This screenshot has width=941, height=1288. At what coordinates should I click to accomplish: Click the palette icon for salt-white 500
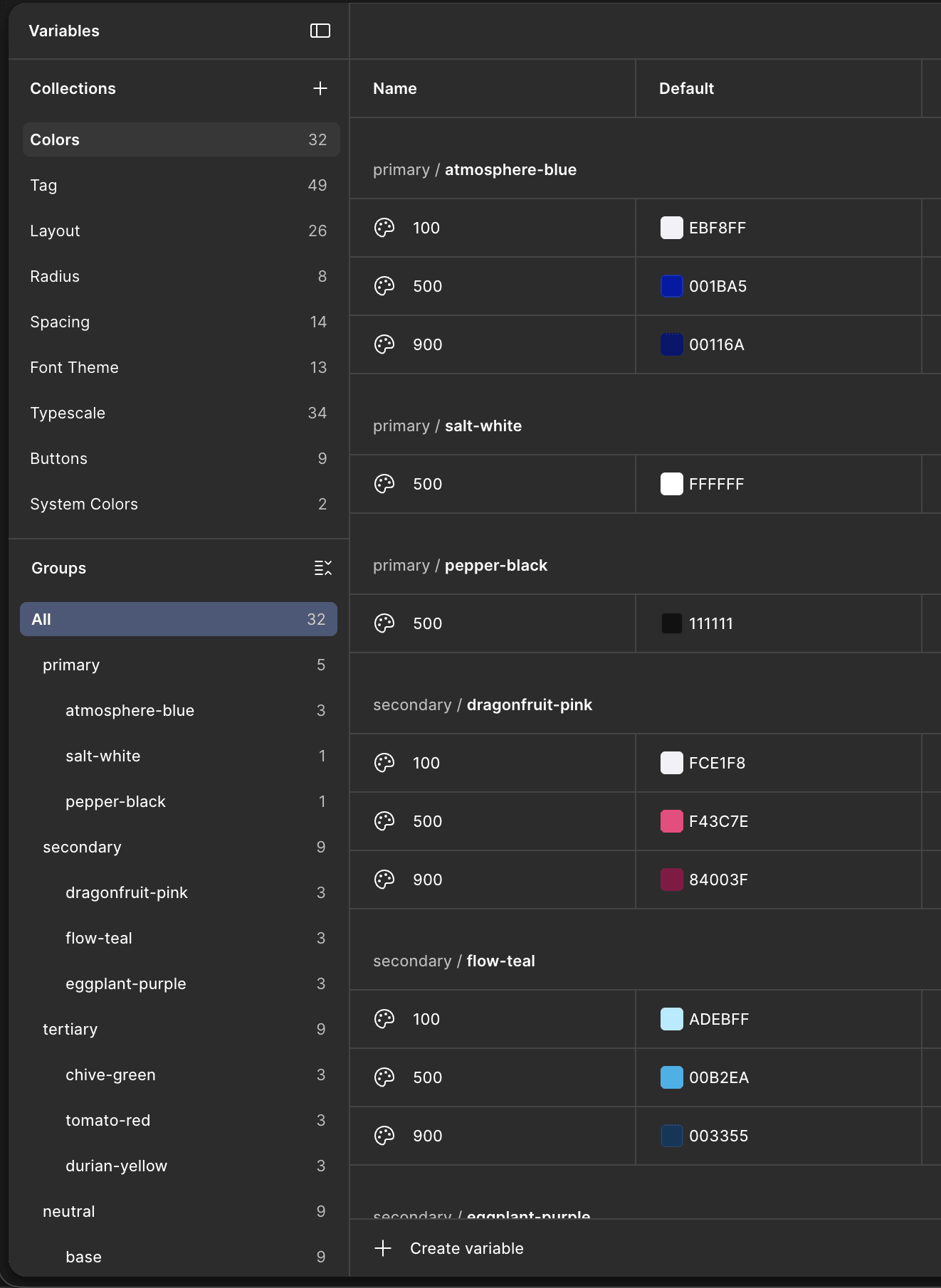(x=384, y=484)
